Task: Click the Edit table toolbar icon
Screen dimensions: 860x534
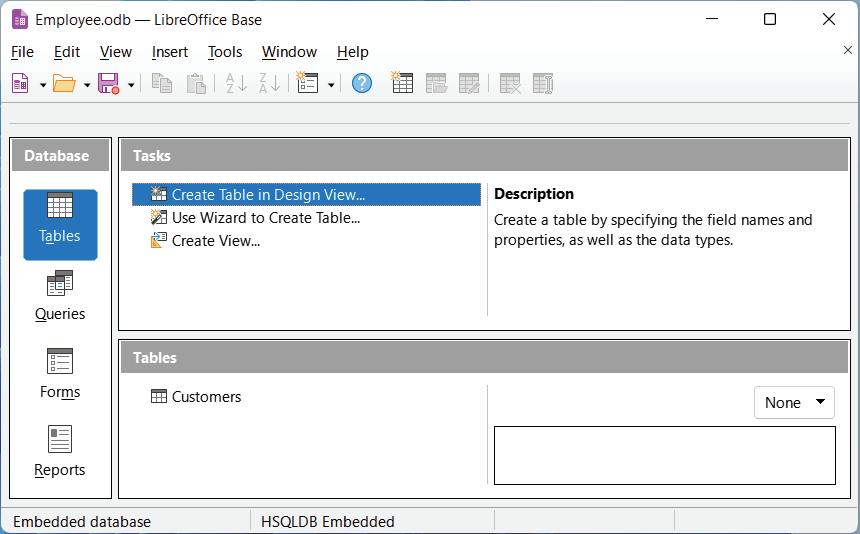Action: [x=469, y=84]
